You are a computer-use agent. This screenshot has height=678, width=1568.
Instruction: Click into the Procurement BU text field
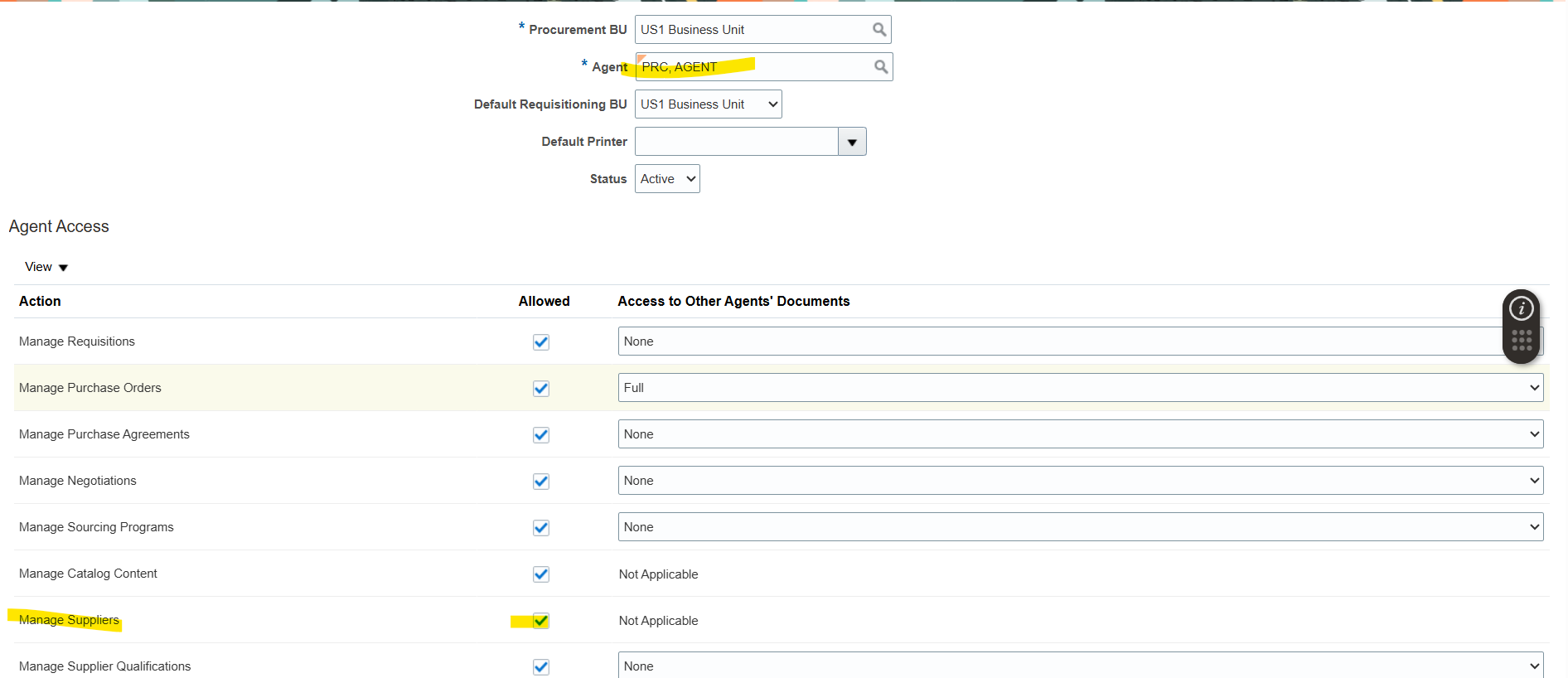pos(750,30)
